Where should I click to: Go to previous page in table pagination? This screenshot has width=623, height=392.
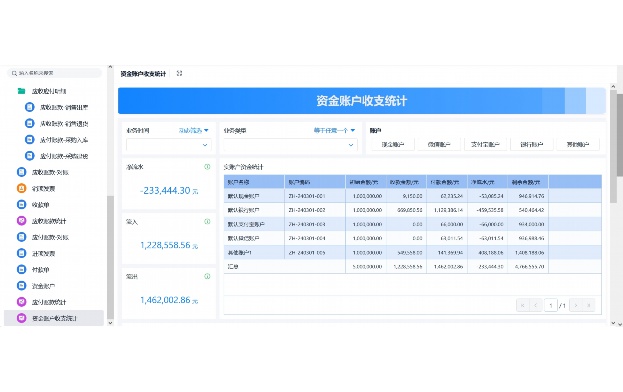tap(536, 305)
